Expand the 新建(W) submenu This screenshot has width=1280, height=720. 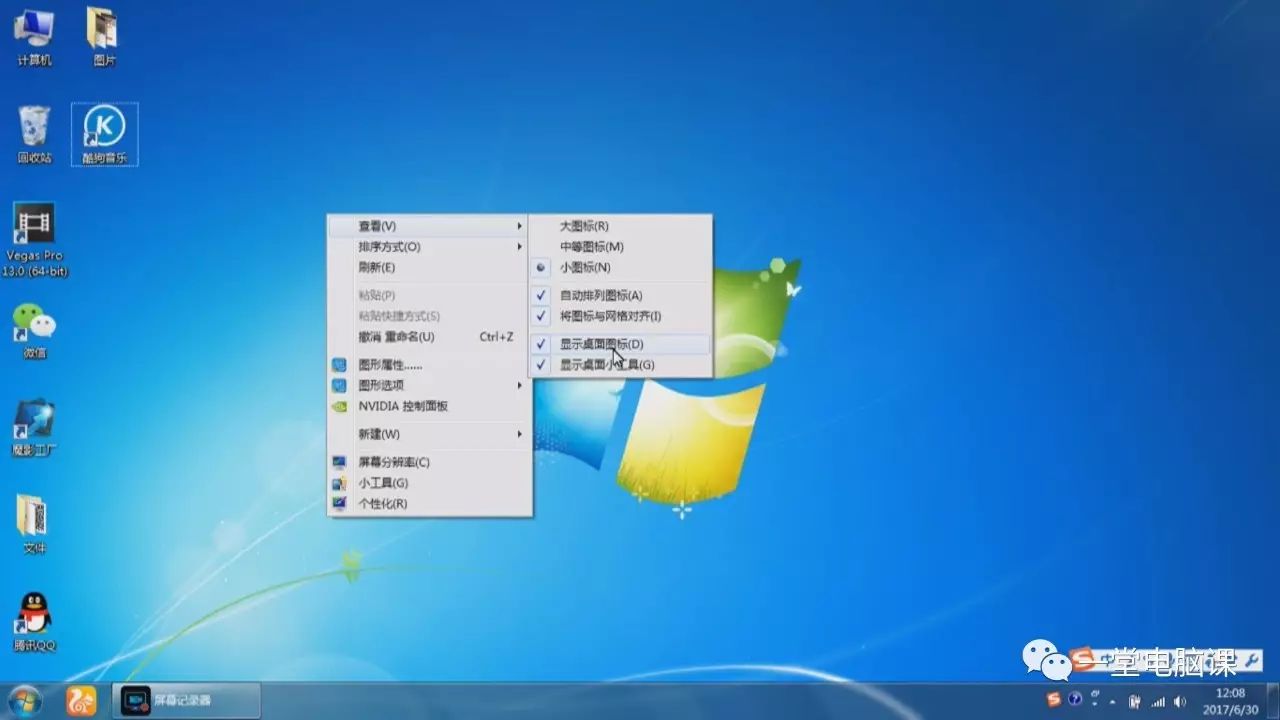pos(429,434)
